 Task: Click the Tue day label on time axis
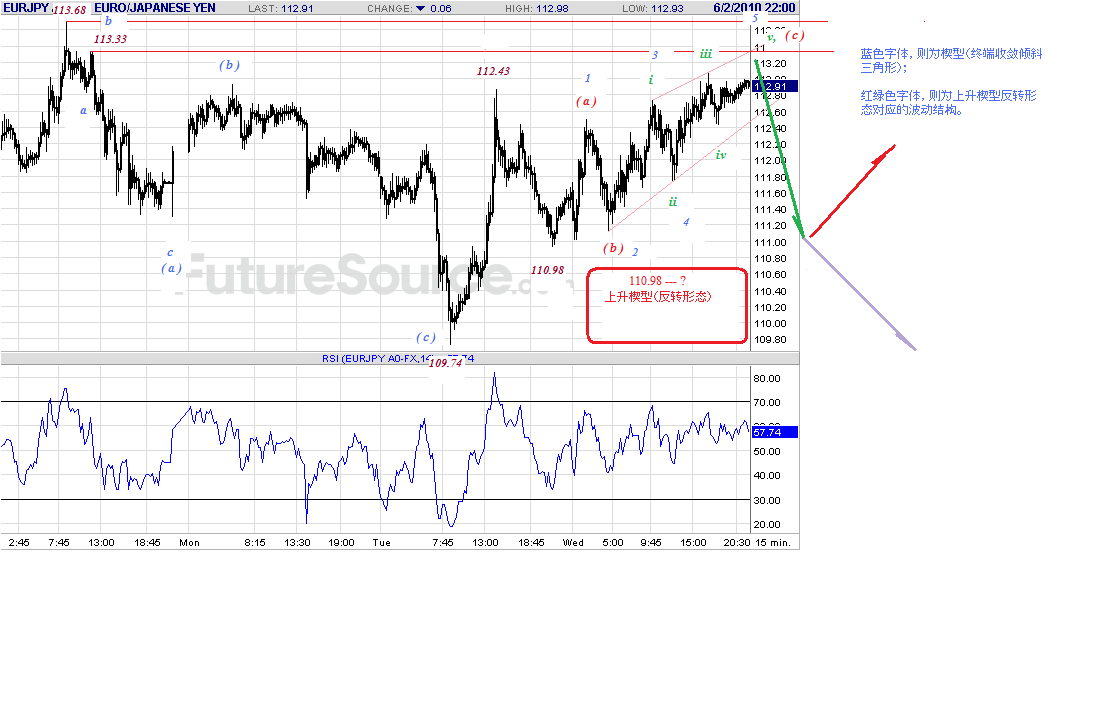coord(382,542)
